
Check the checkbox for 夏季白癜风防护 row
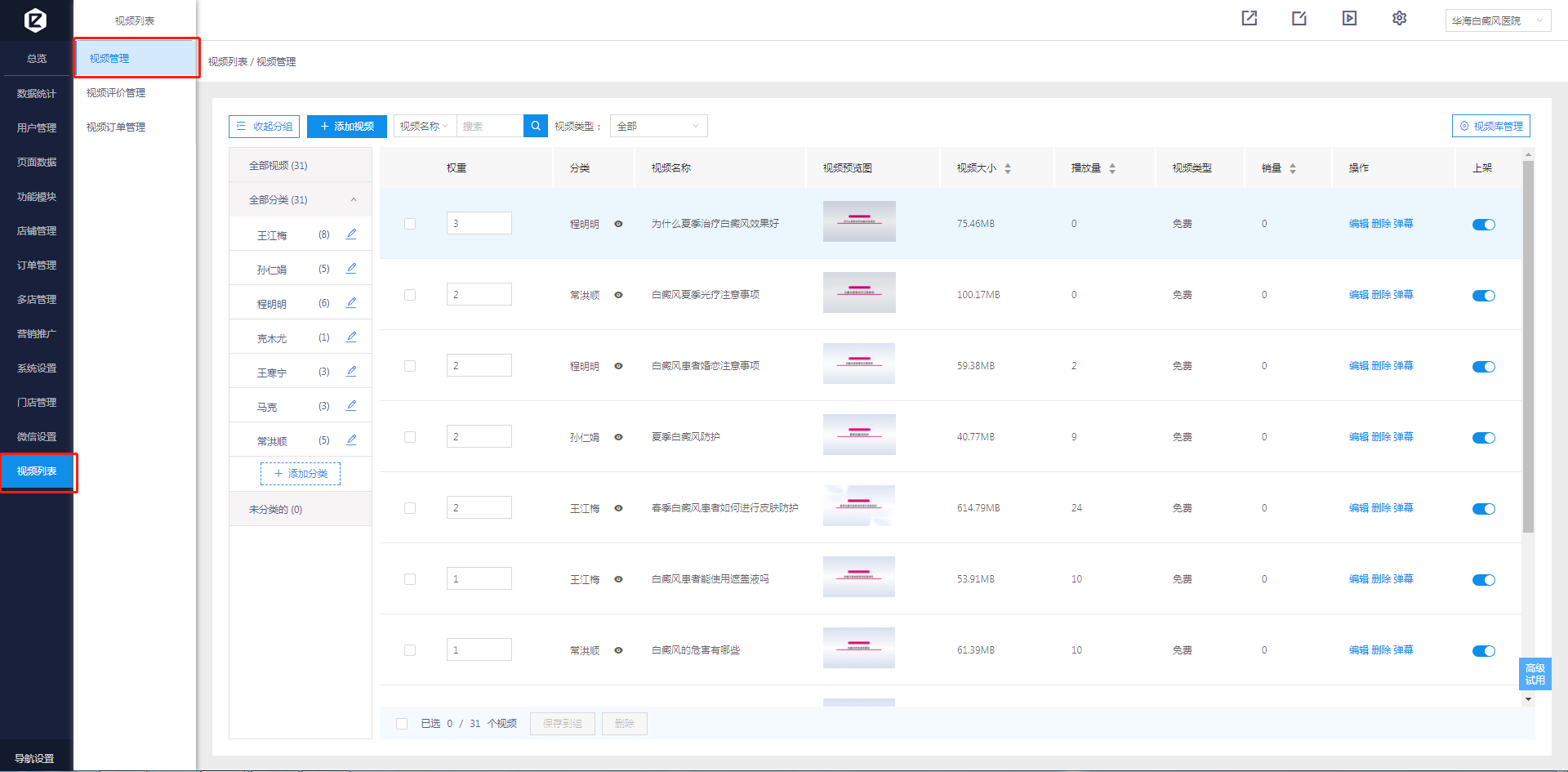410,437
